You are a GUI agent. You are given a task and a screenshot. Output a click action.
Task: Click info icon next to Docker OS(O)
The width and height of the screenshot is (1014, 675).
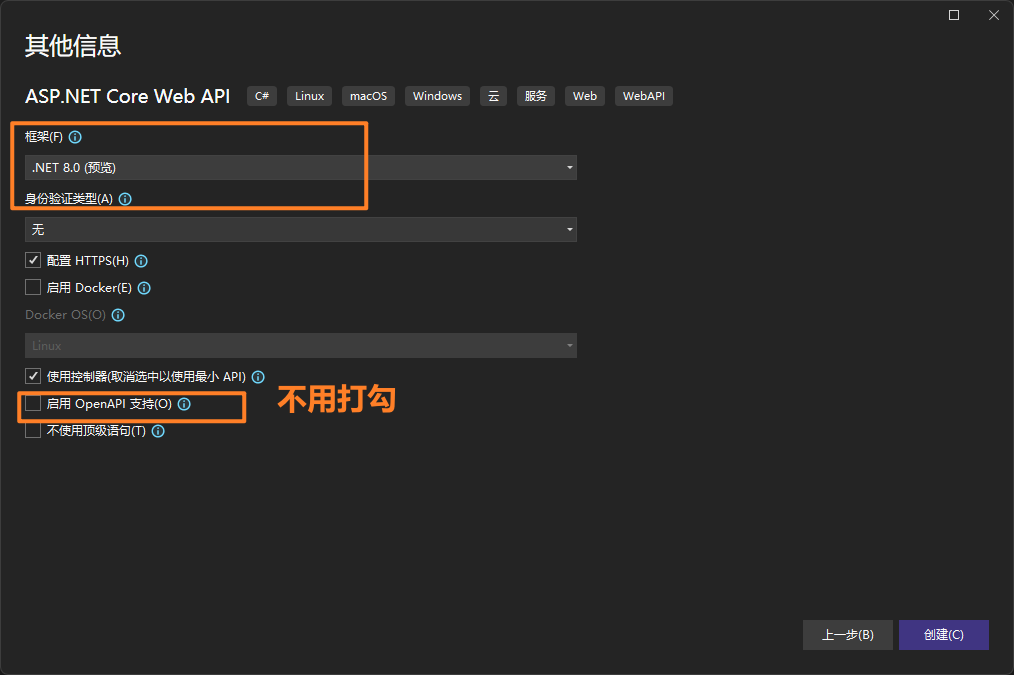[118, 315]
